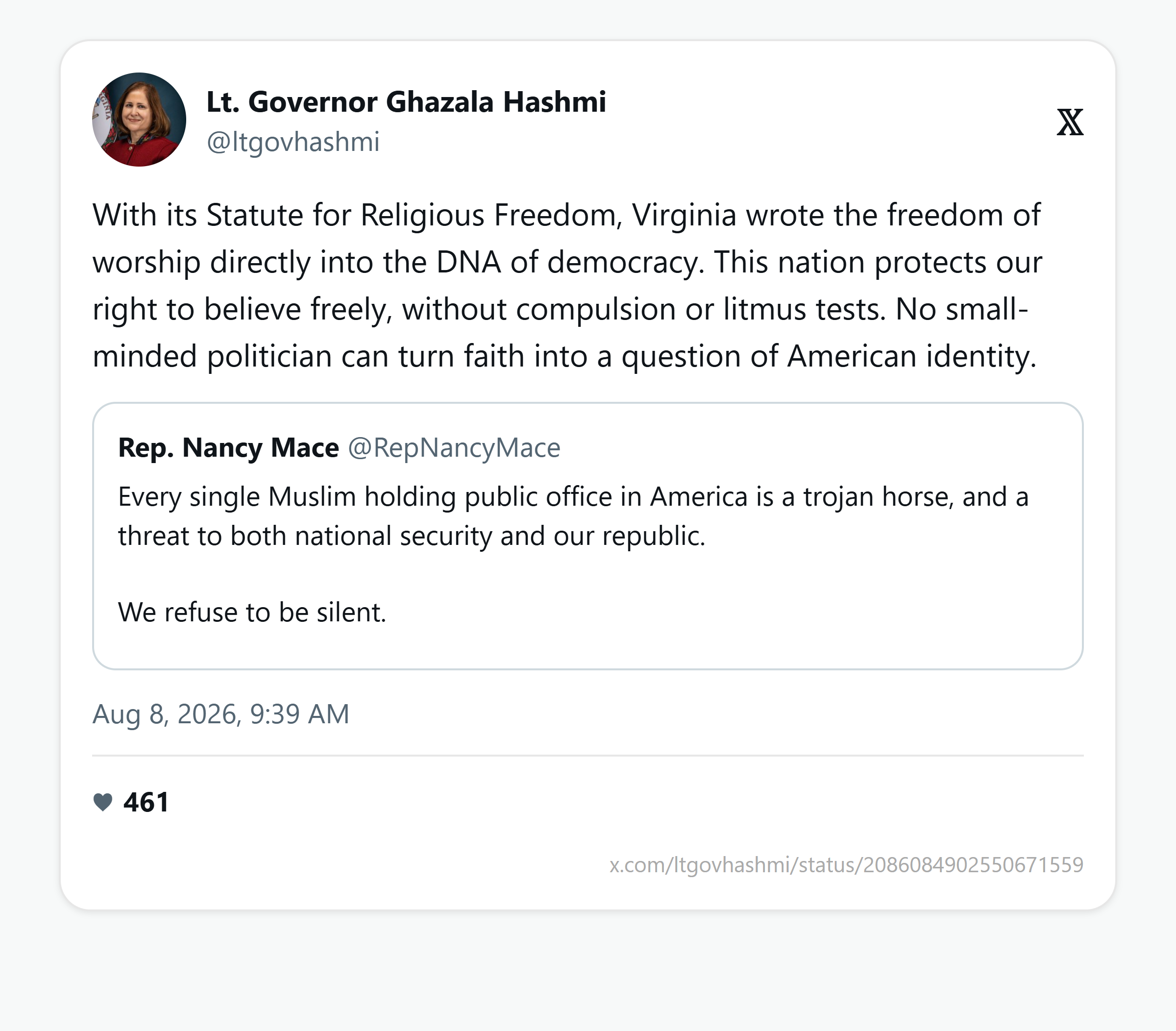Click the main tweet text about Religious Freedom
Viewport: 1176px width, 1031px height.
coord(567,285)
